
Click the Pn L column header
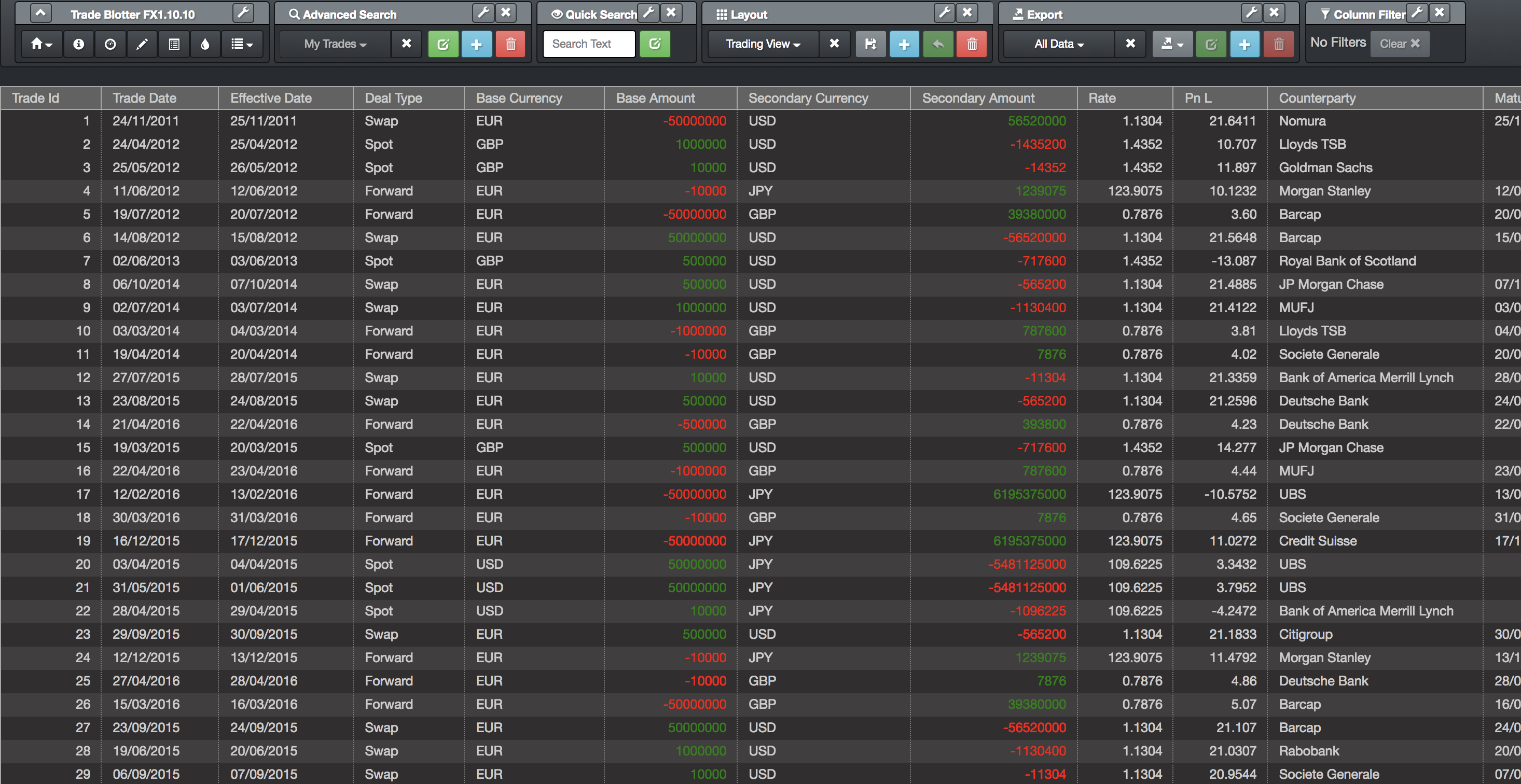click(x=1220, y=98)
